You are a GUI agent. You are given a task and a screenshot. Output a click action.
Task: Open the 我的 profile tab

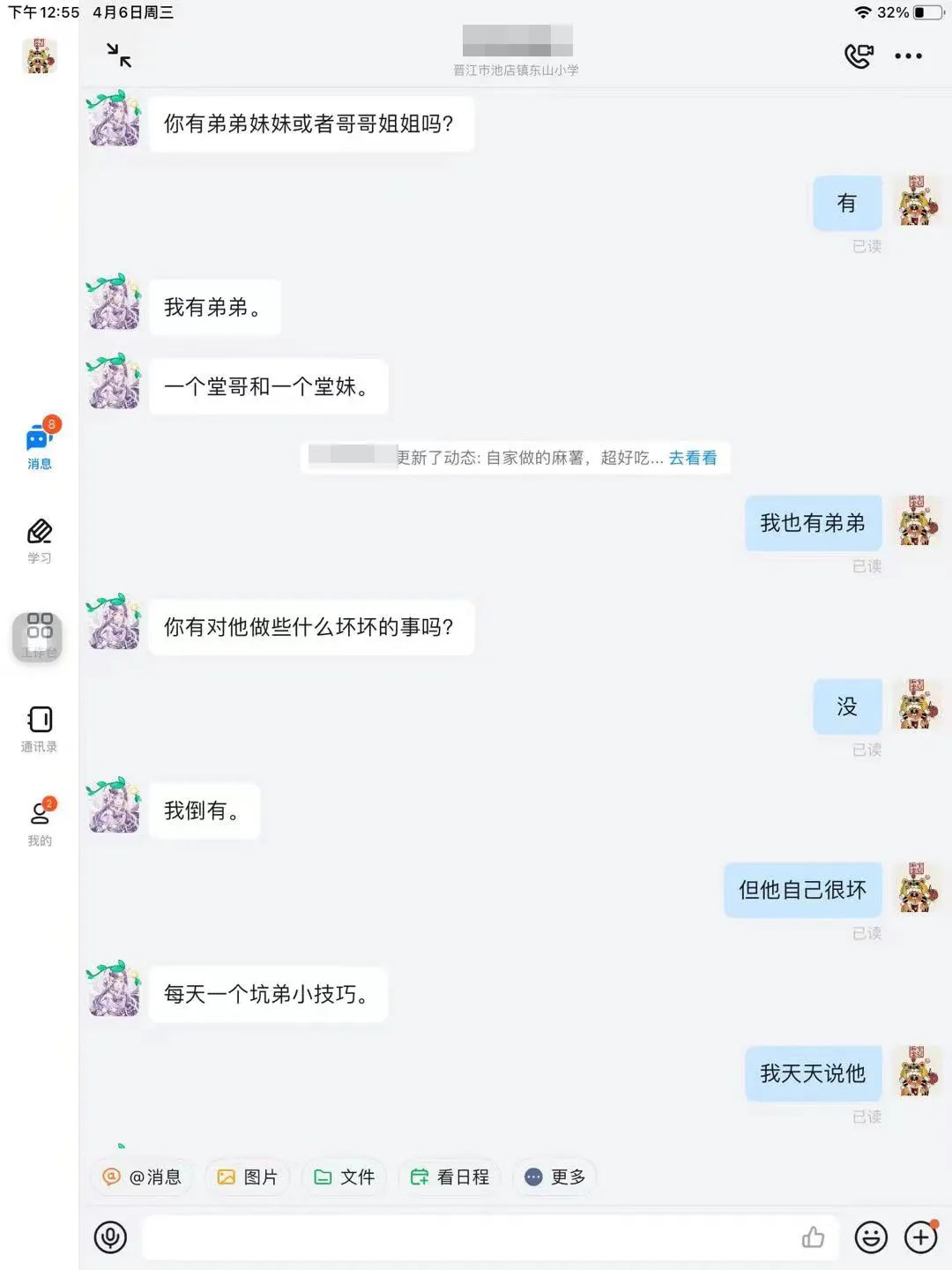click(x=40, y=822)
